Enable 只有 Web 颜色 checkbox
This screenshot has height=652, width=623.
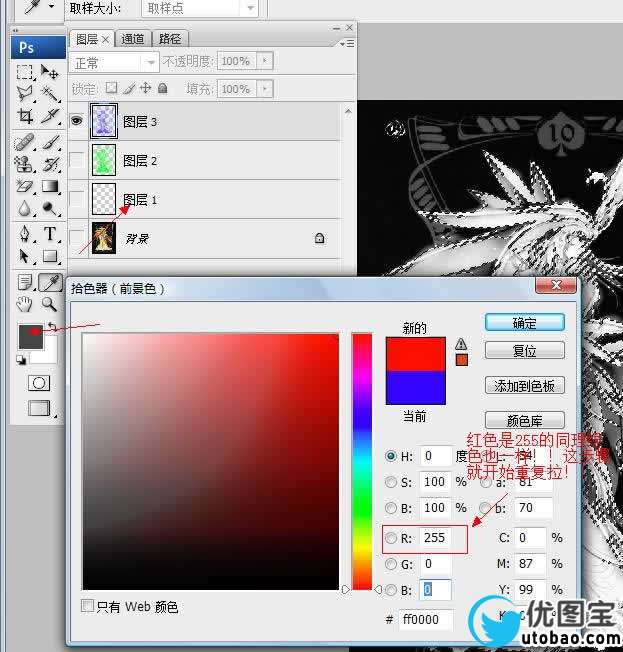87,605
